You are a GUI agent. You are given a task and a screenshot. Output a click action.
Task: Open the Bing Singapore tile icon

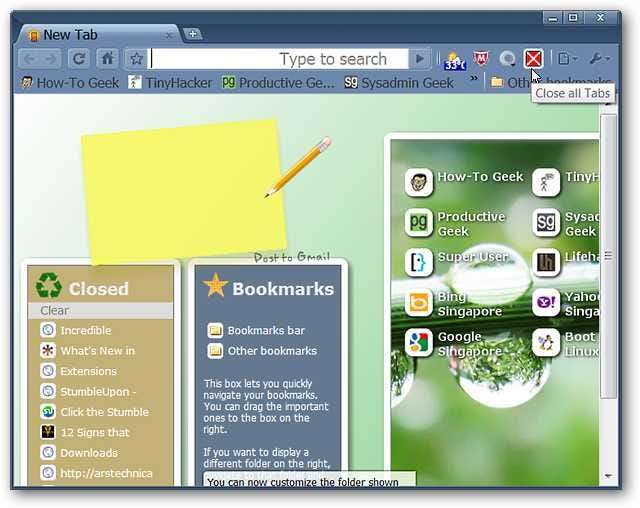coord(418,303)
